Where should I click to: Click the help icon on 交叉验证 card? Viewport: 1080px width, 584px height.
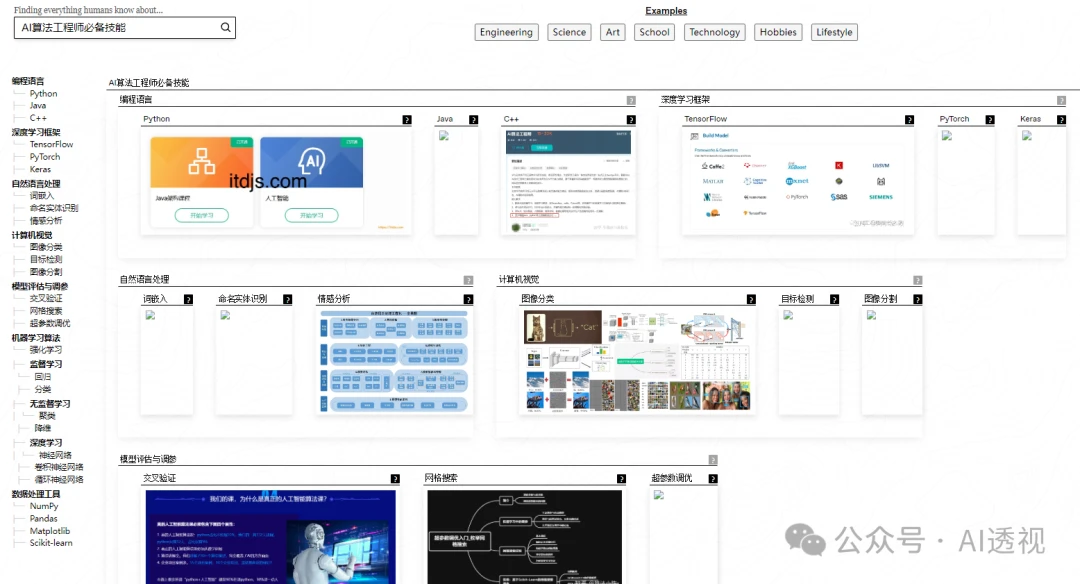(x=395, y=479)
